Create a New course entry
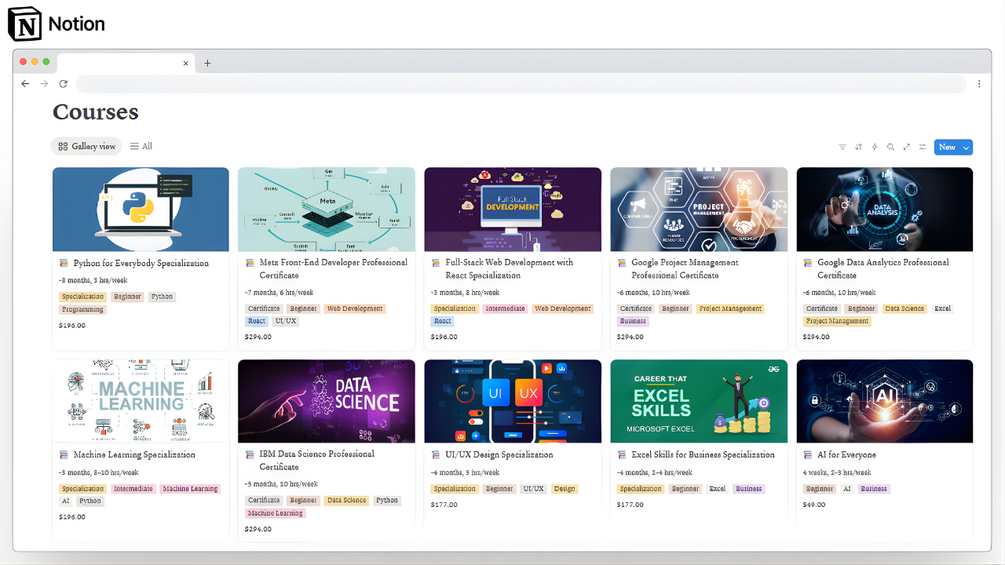1005x565 pixels. click(947, 147)
